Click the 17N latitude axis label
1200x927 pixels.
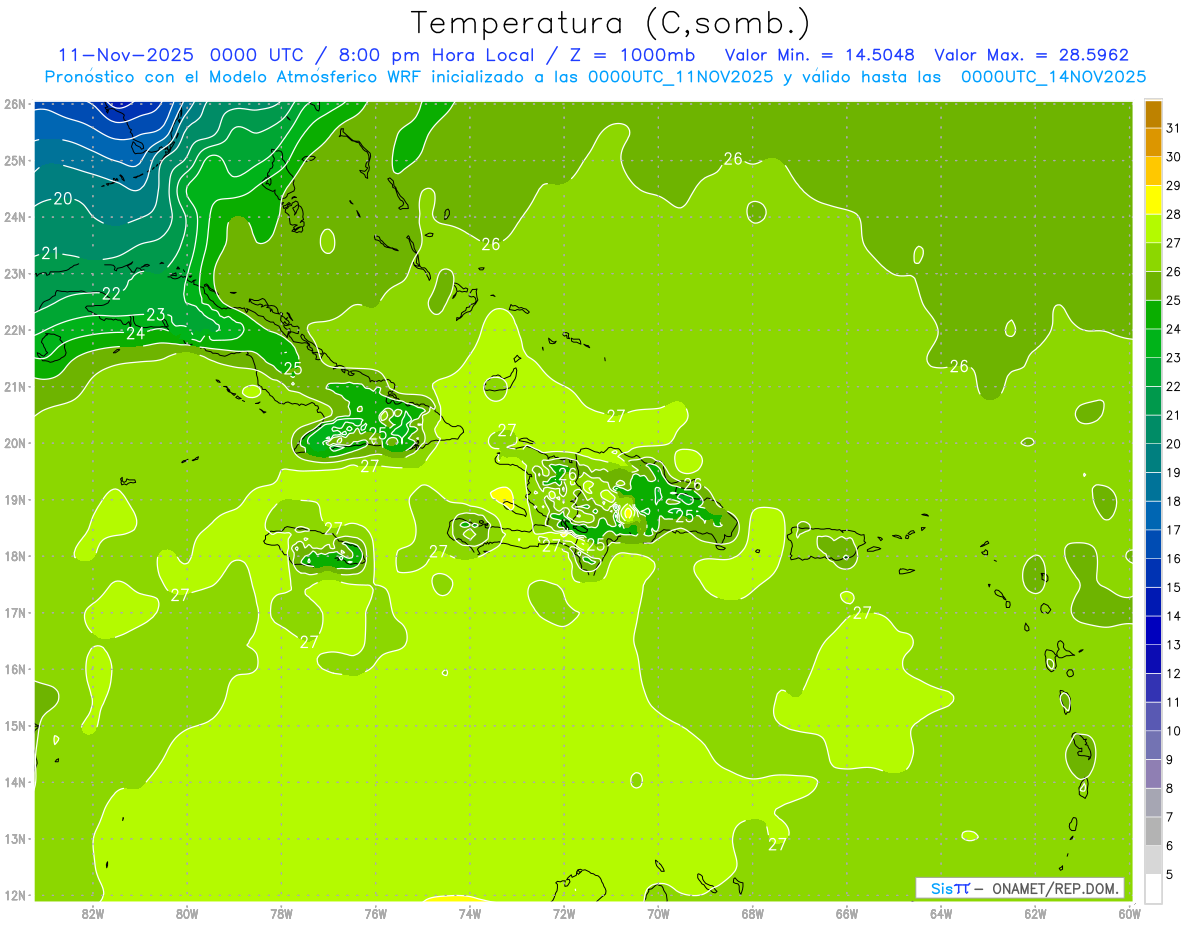[x=14, y=613]
